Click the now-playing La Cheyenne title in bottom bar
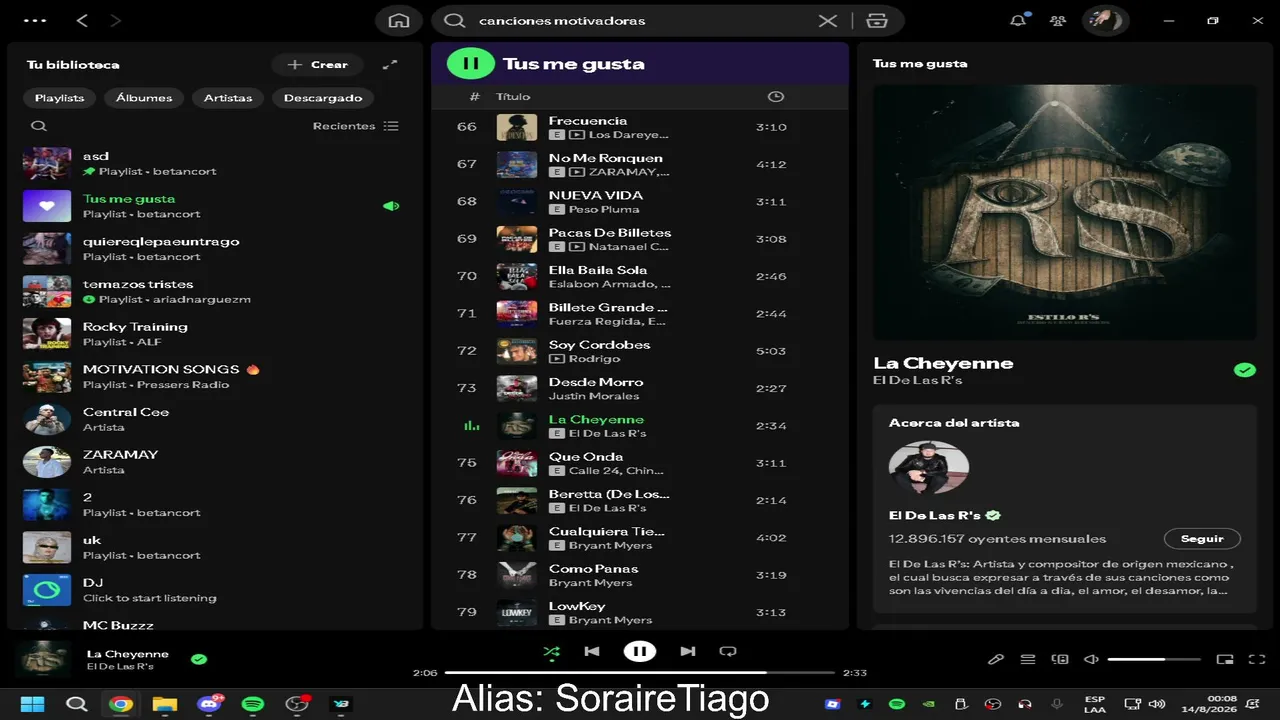This screenshot has height=720, width=1280. coord(128,654)
